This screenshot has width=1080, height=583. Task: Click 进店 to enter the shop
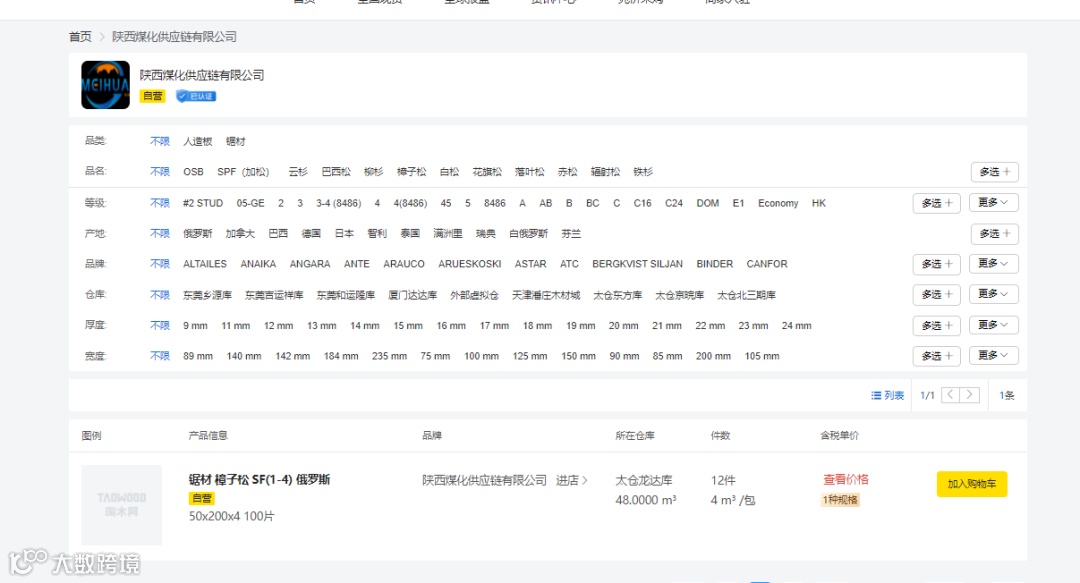pos(572,480)
